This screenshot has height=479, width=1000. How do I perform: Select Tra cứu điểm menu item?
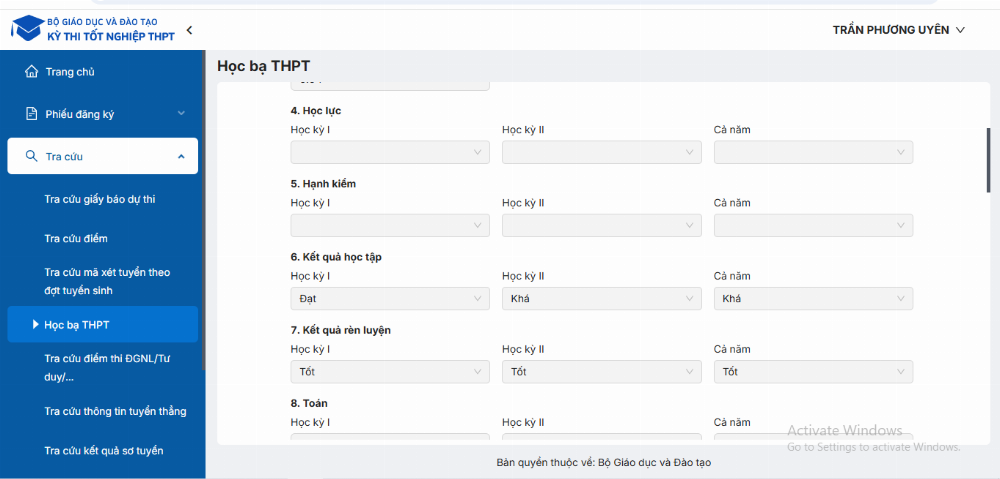(76, 239)
